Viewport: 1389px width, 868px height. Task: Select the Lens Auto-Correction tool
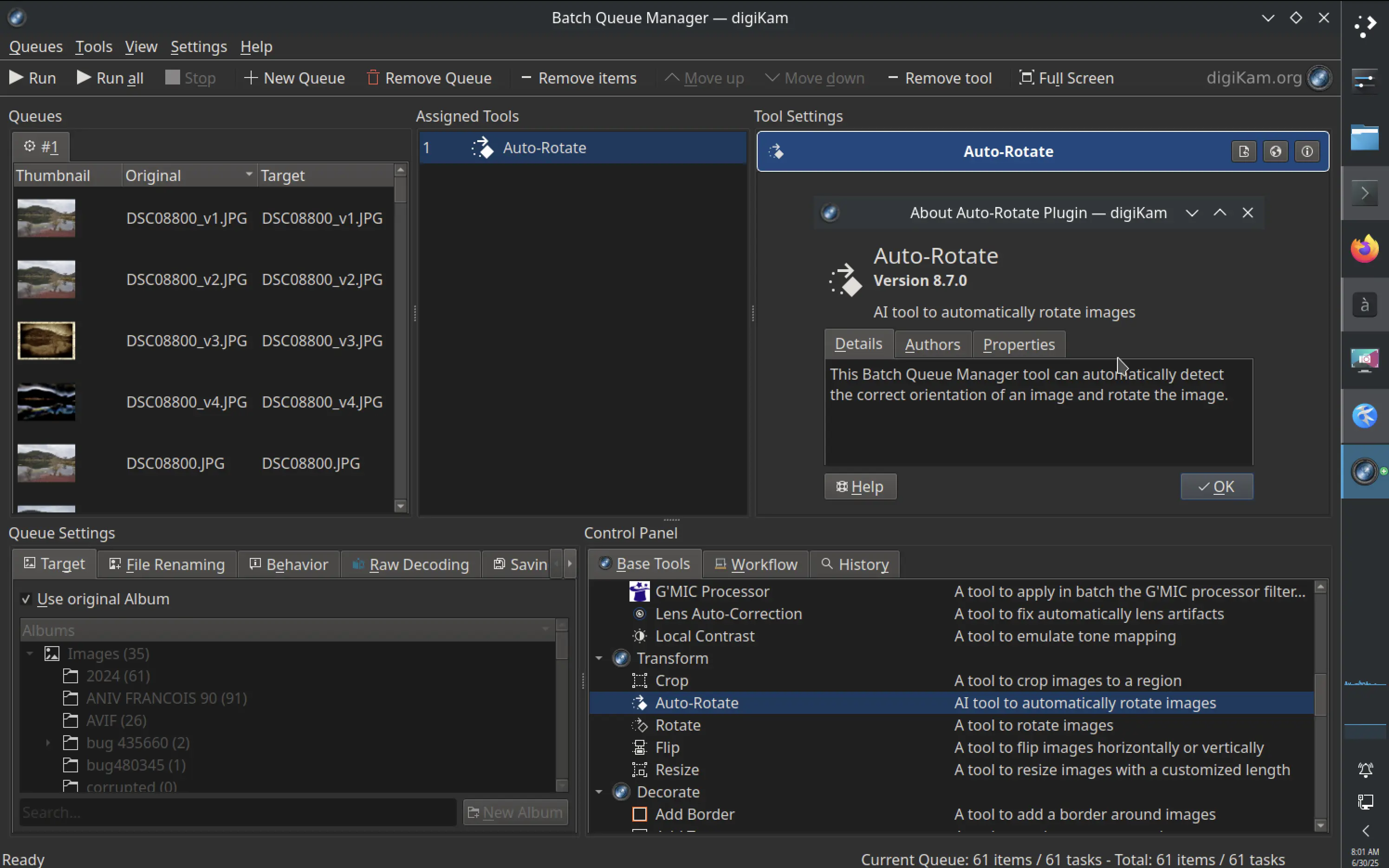[x=728, y=613]
